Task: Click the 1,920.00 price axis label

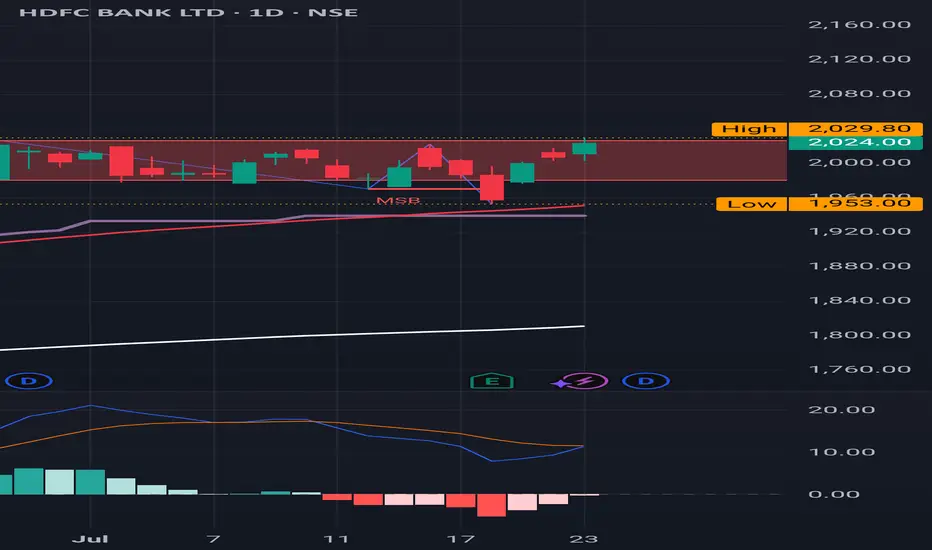Action: point(859,231)
